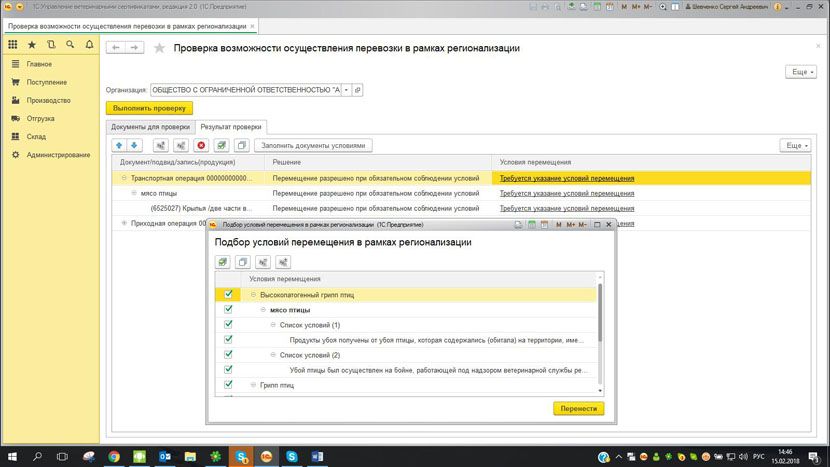Move row up with blue up arrow
Viewport: 830px width, 467px height.
(119, 145)
